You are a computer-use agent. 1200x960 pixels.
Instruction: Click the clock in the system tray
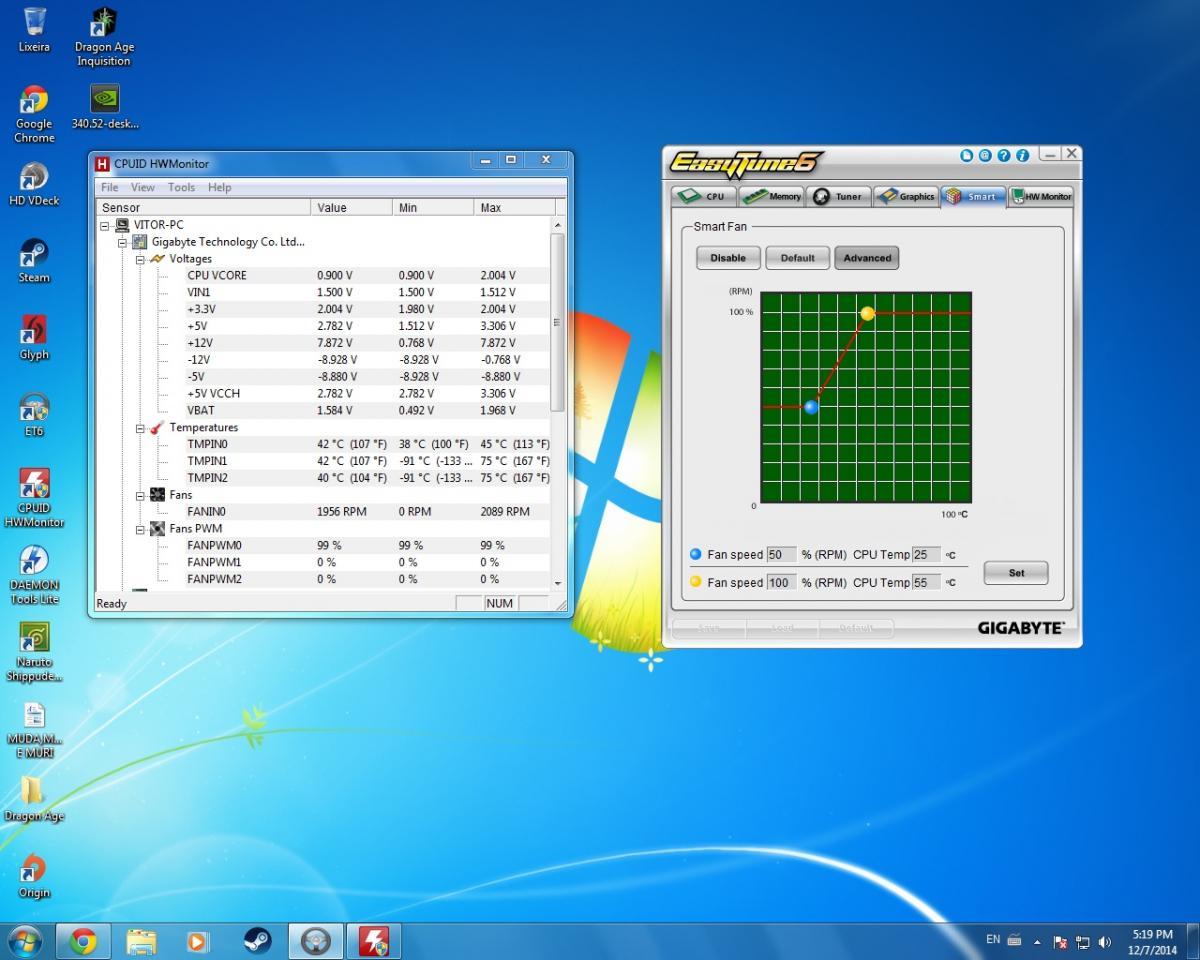tap(1153, 941)
